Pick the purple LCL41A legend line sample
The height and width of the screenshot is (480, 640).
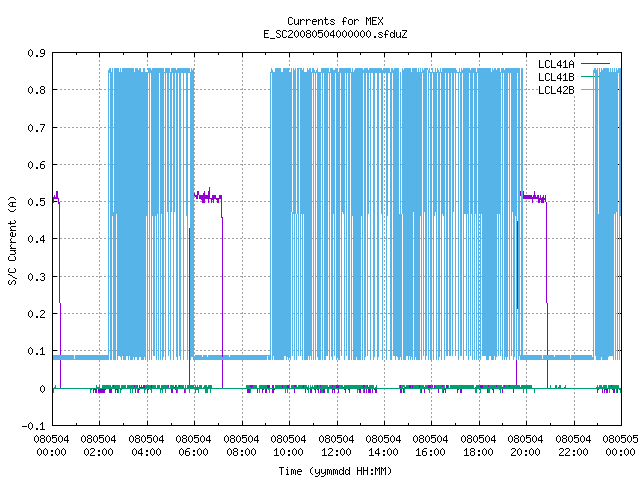(595, 64)
